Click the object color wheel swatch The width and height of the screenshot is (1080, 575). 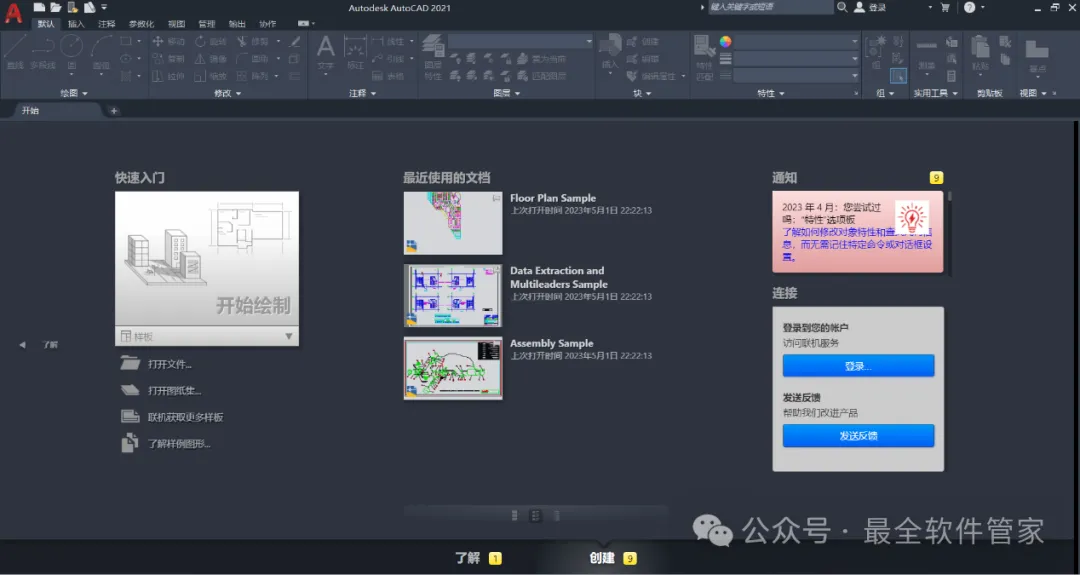tap(725, 41)
